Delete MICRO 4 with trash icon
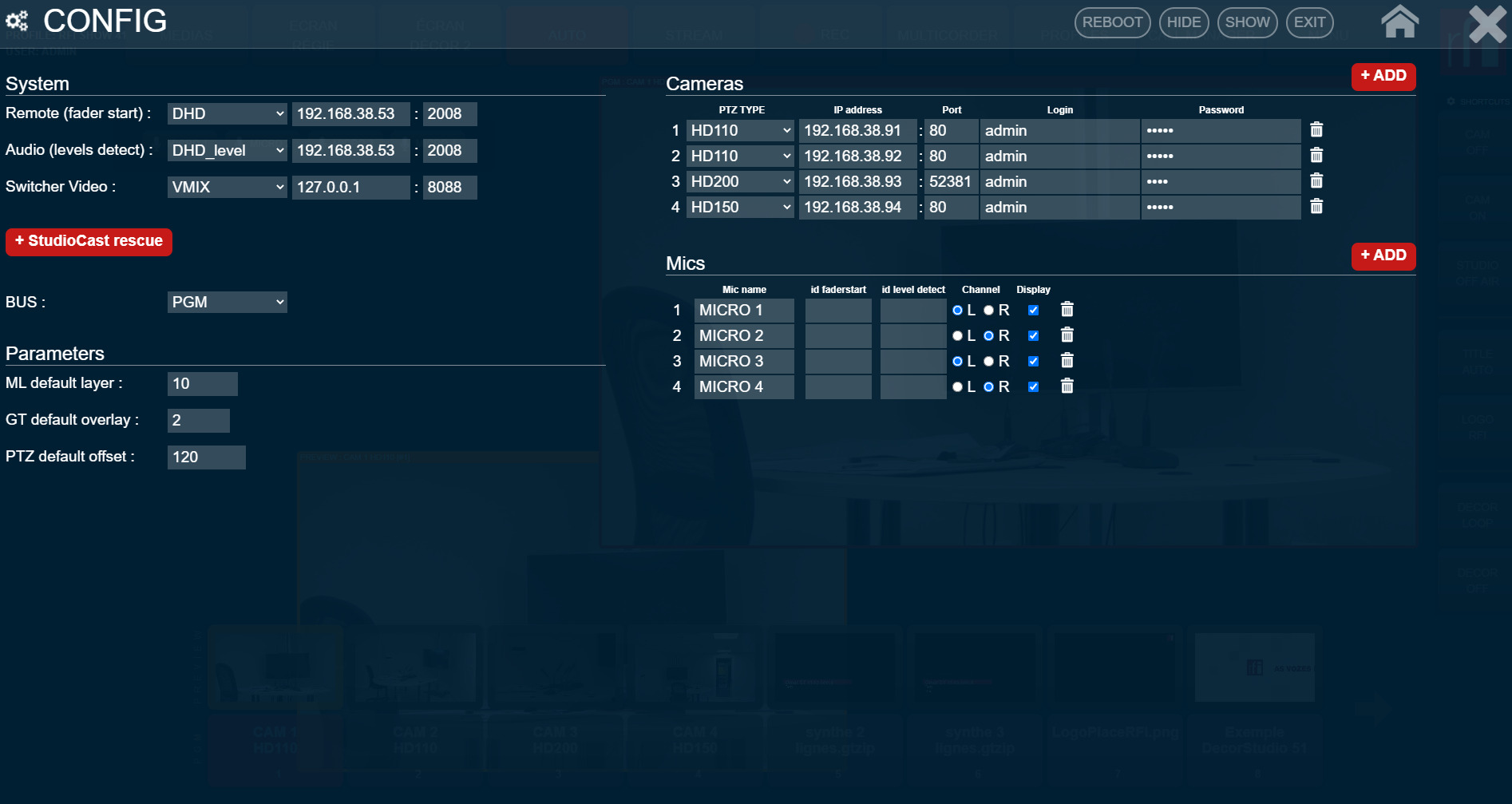This screenshot has width=1512, height=804. 1067,386
